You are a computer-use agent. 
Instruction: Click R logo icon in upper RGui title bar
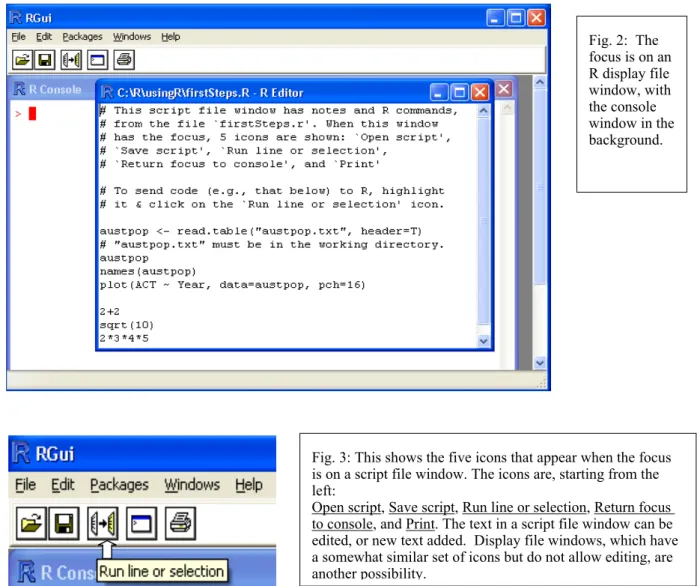pyautogui.click(x=16, y=18)
